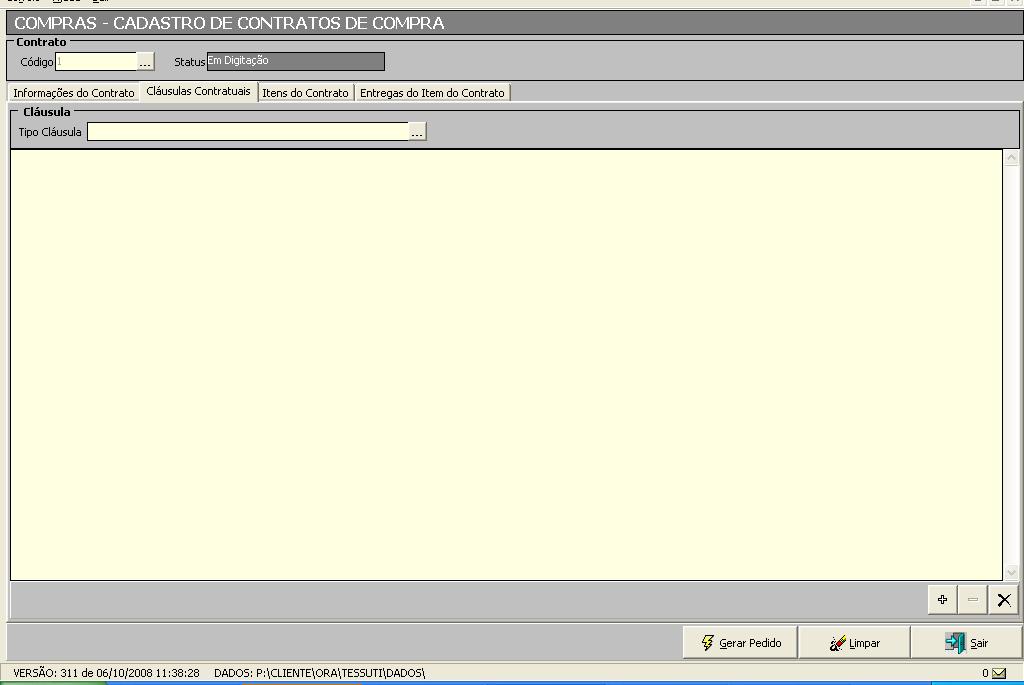
Task: Select the Cláusulas Contratuais tab
Action: pos(198,92)
